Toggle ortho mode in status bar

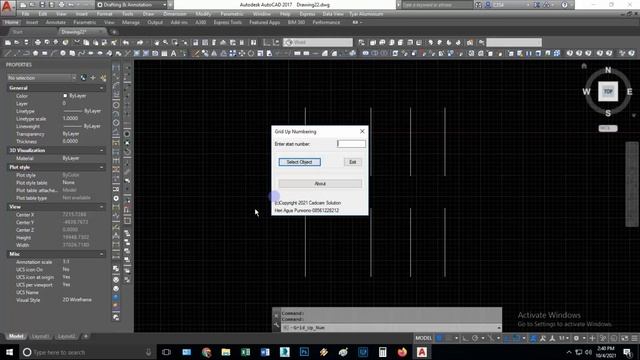coord(465,338)
